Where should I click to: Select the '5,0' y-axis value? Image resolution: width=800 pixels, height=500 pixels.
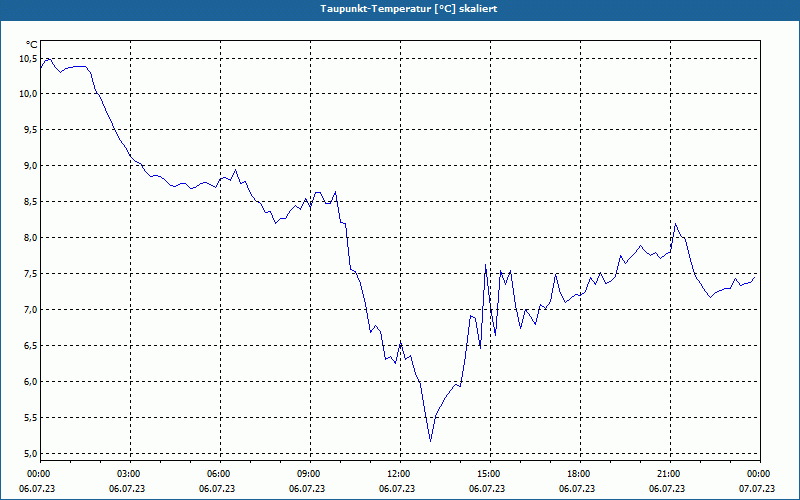tap(30, 454)
